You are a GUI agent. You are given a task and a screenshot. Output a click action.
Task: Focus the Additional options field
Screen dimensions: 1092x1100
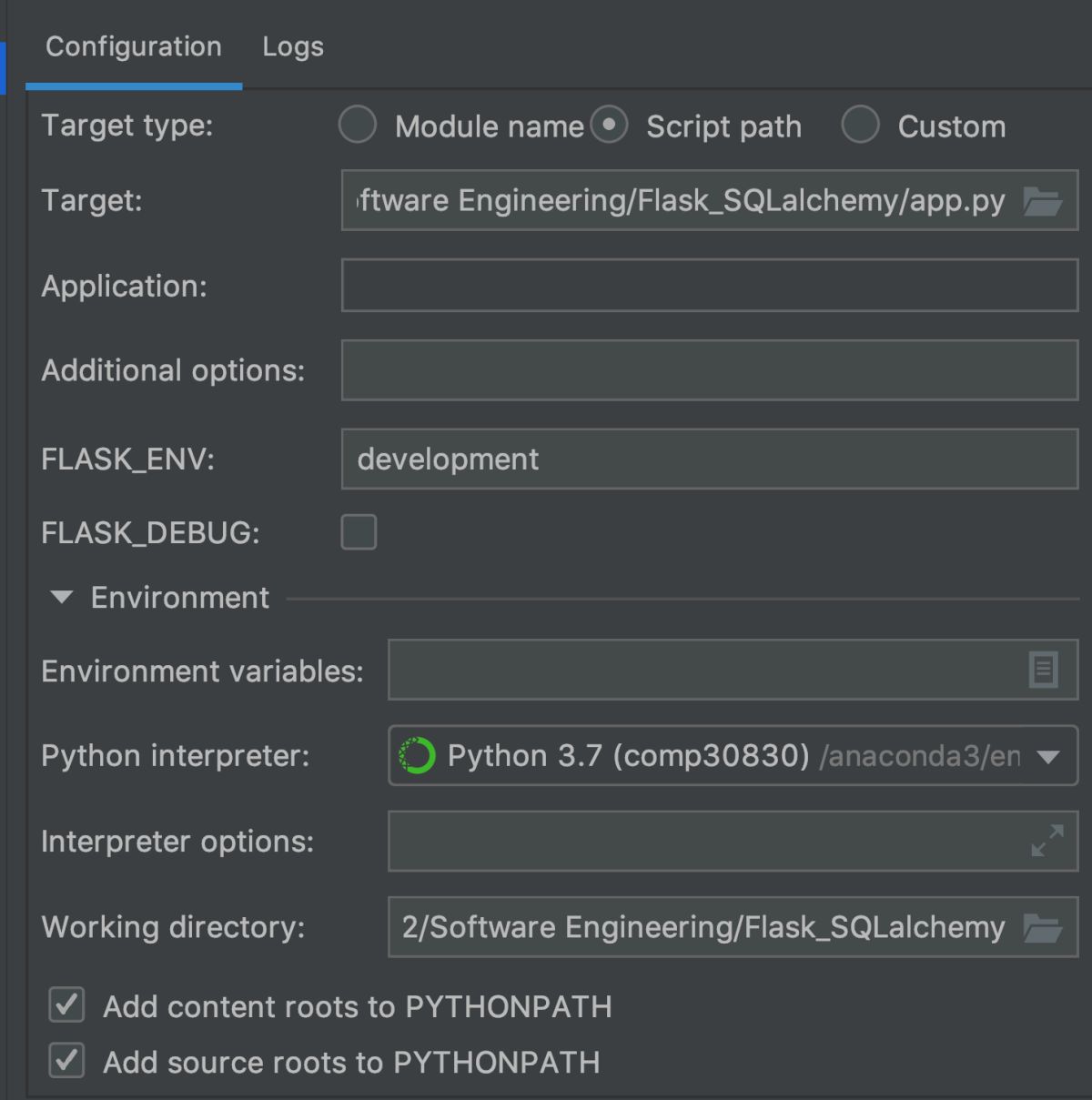pos(710,370)
